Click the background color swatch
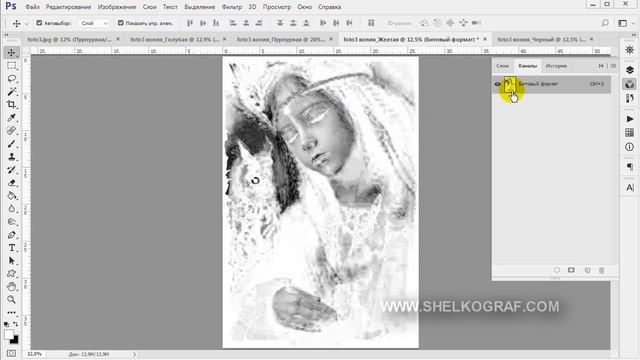Viewport: 640px width, 360px height. click(15, 340)
